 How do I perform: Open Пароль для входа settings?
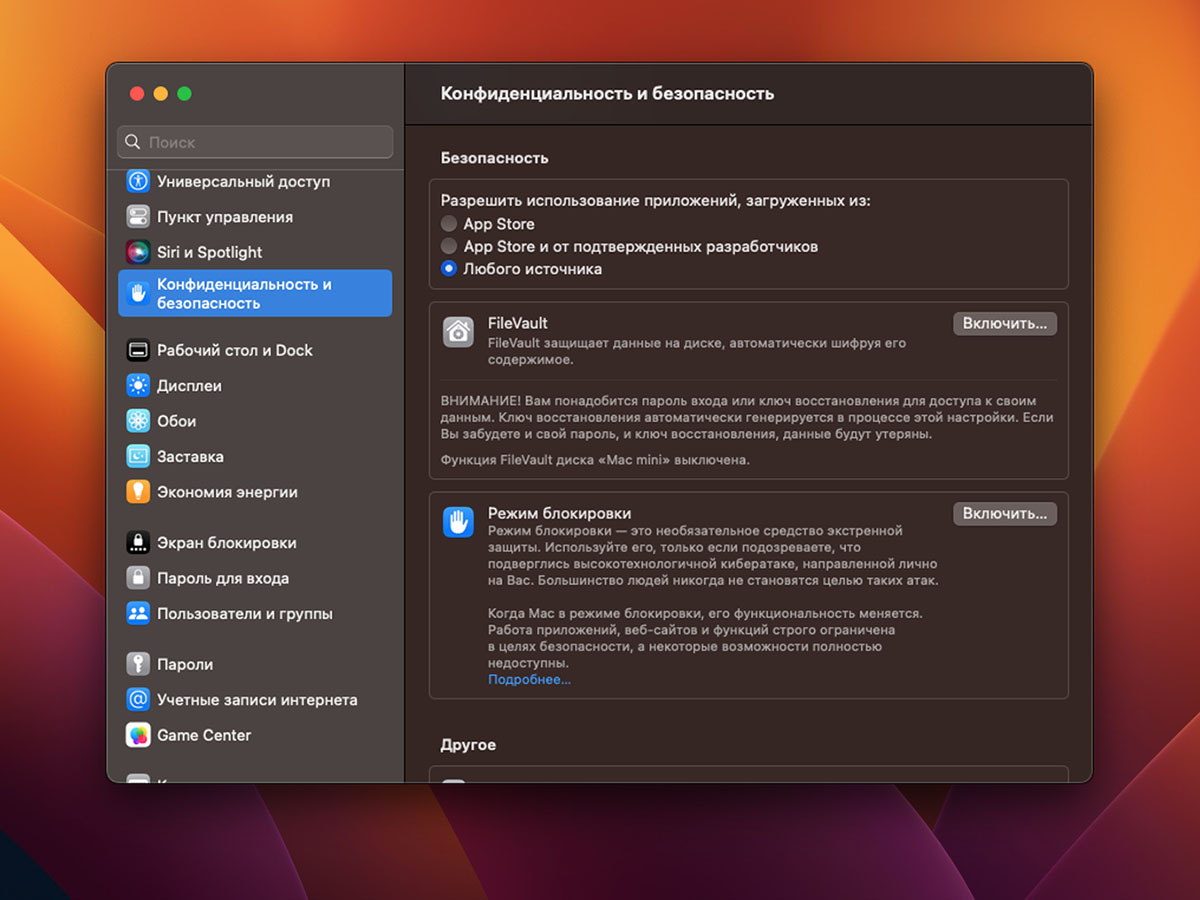222,578
